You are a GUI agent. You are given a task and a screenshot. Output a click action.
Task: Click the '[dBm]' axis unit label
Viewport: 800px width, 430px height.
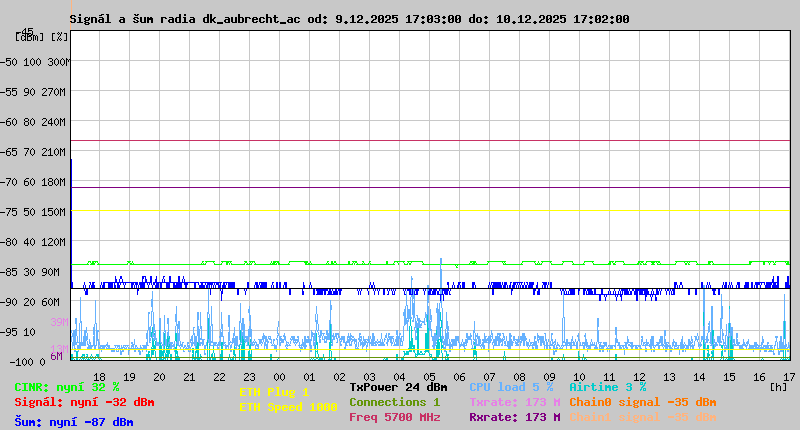[x=30, y=37]
